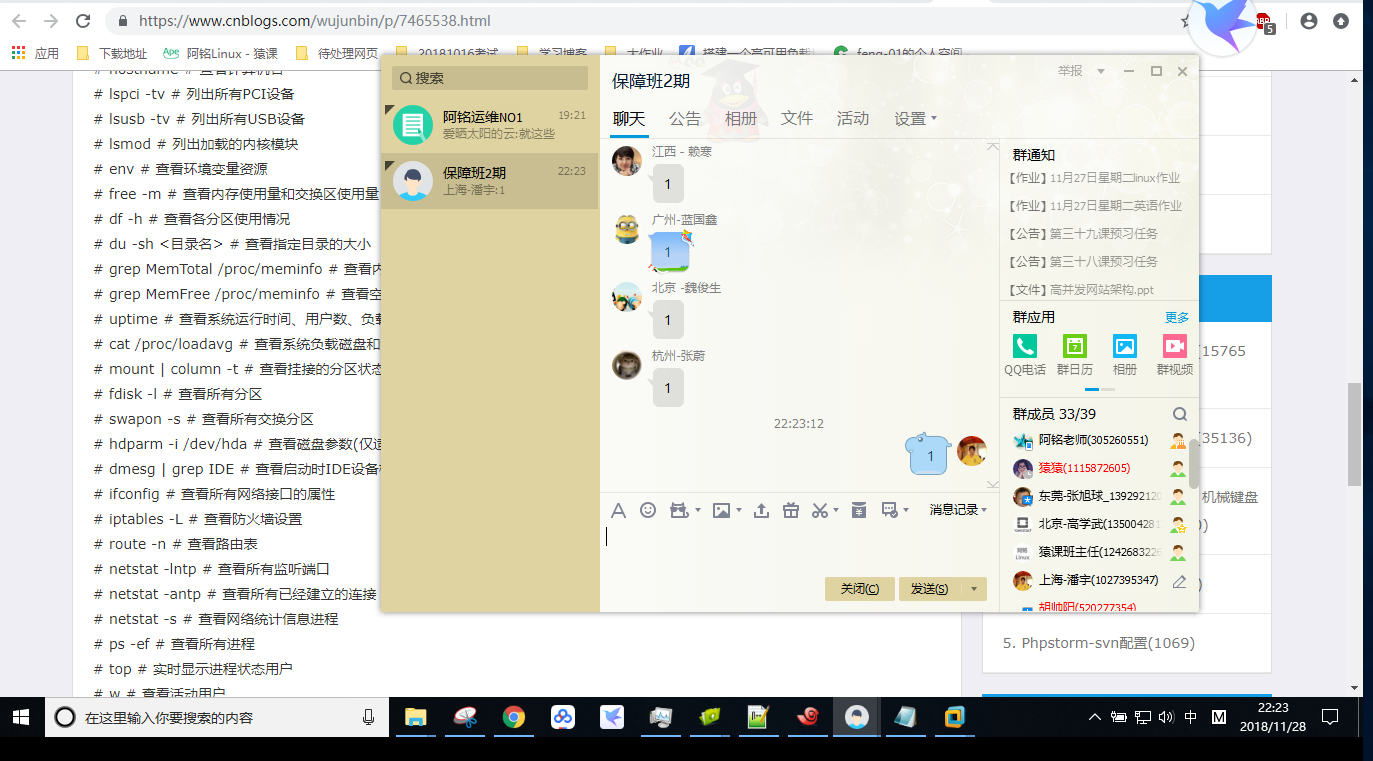Select member 阿铭老师(305260551)
Viewport: 1373px width, 761px height.
coord(1098,440)
